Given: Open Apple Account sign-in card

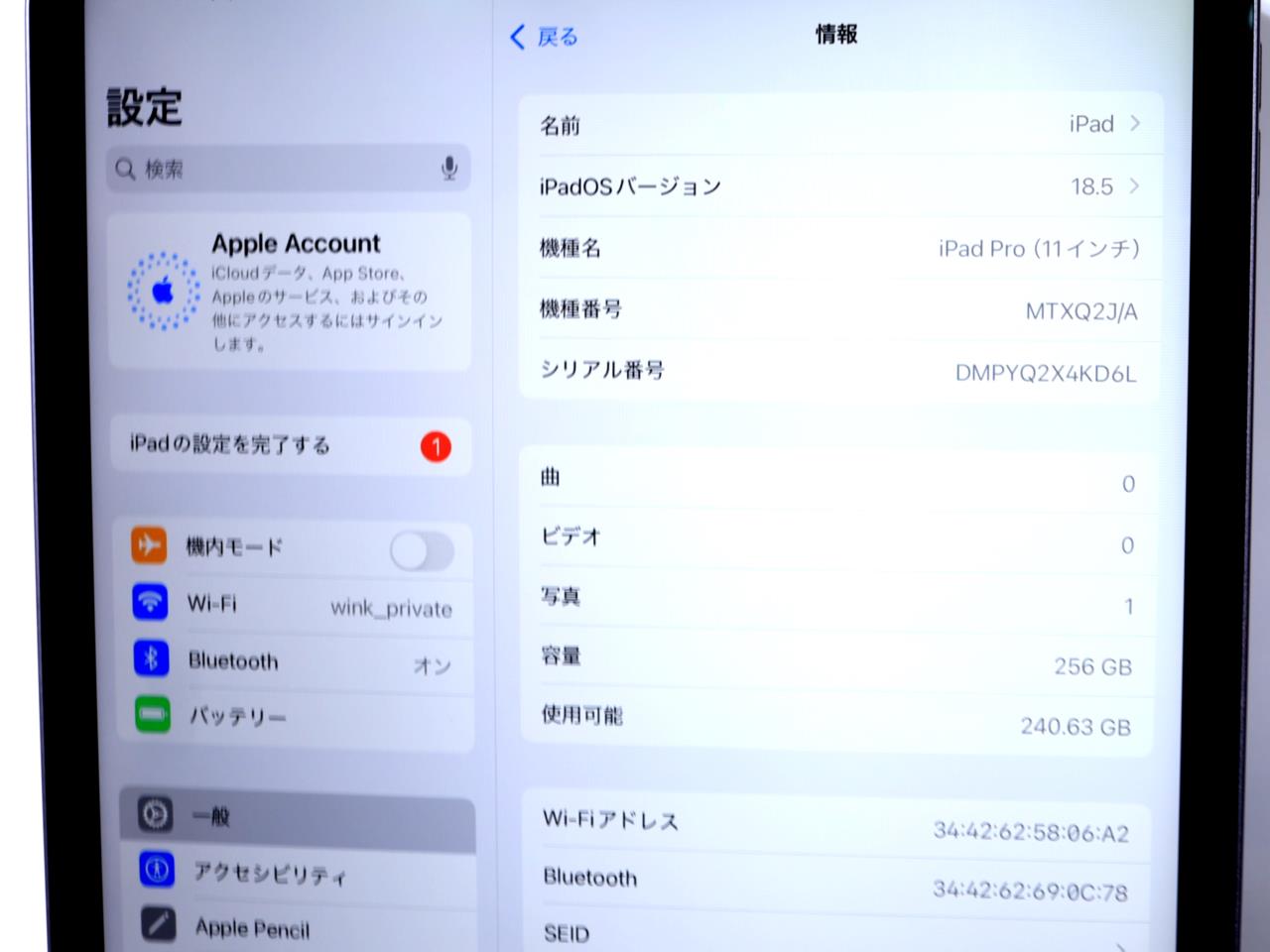Looking at the screenshot, I should click(x=289, y=292).
